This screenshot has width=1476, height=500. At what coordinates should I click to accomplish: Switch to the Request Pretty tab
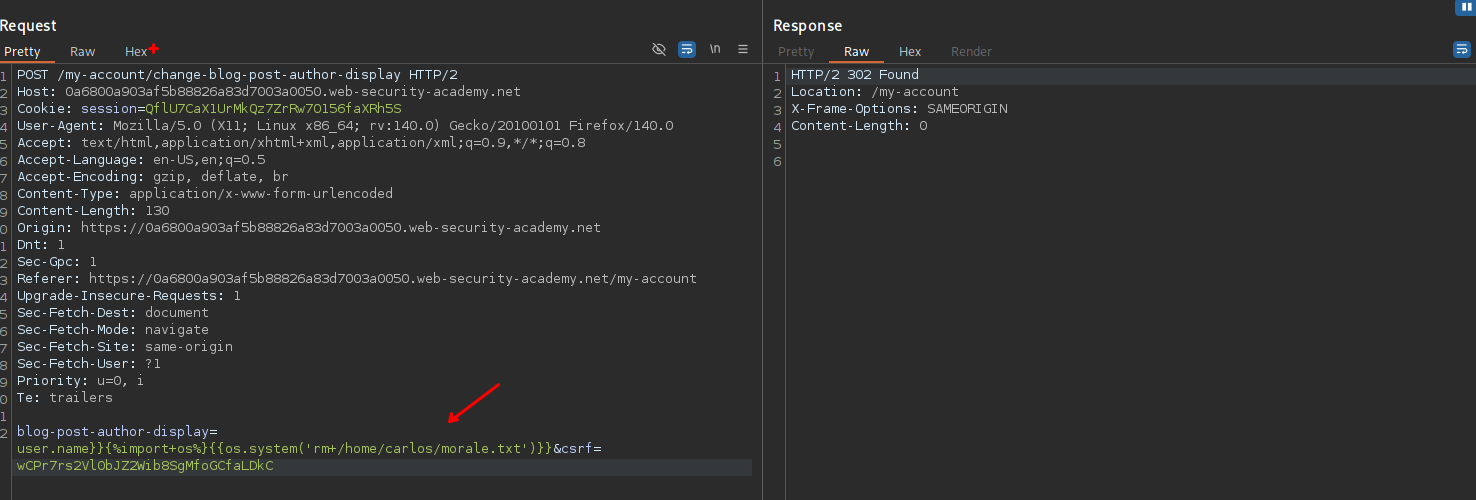tap(22, 51)
